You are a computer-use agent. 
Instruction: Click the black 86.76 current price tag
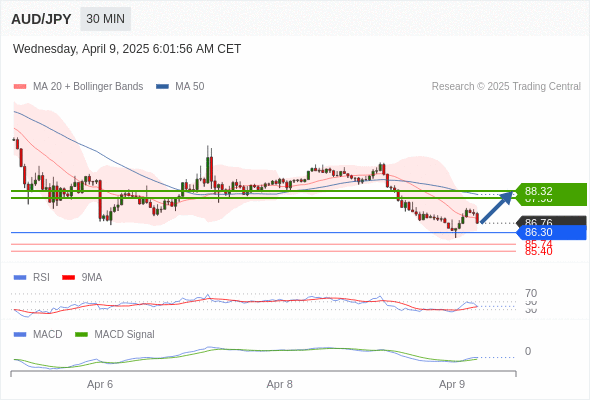[x=551, y=221]
